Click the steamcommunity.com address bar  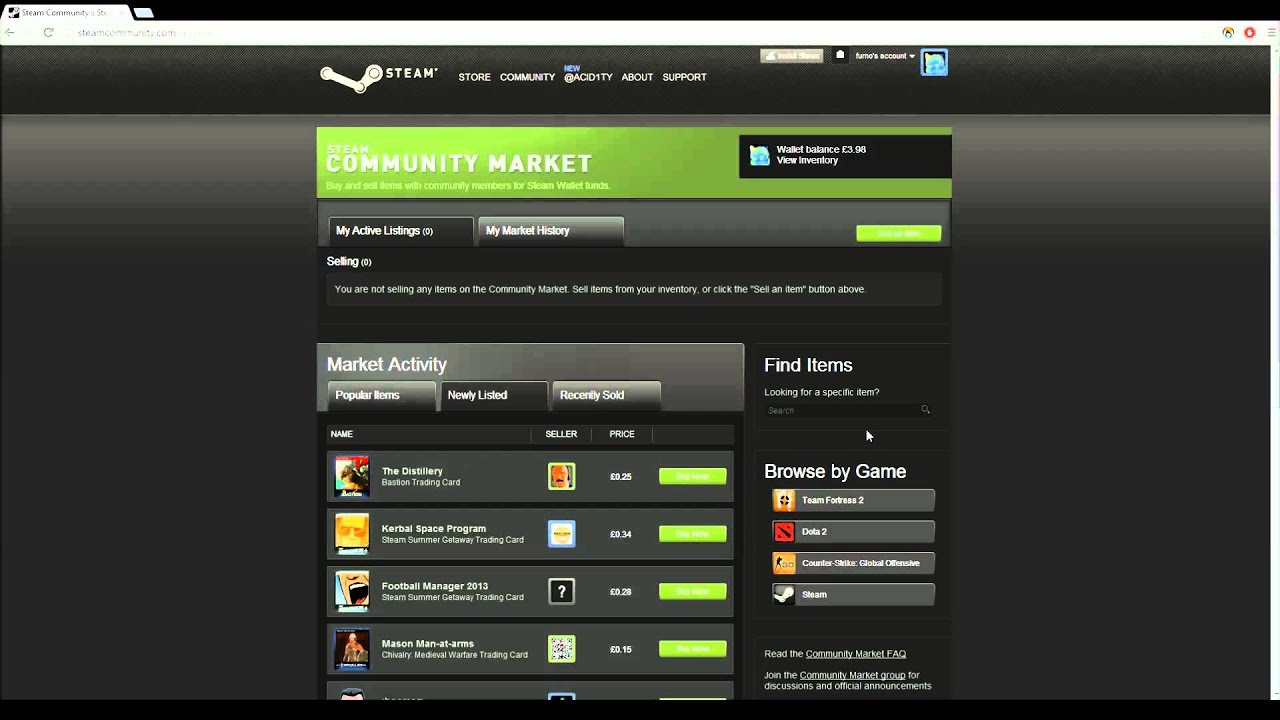click(640, 33)
